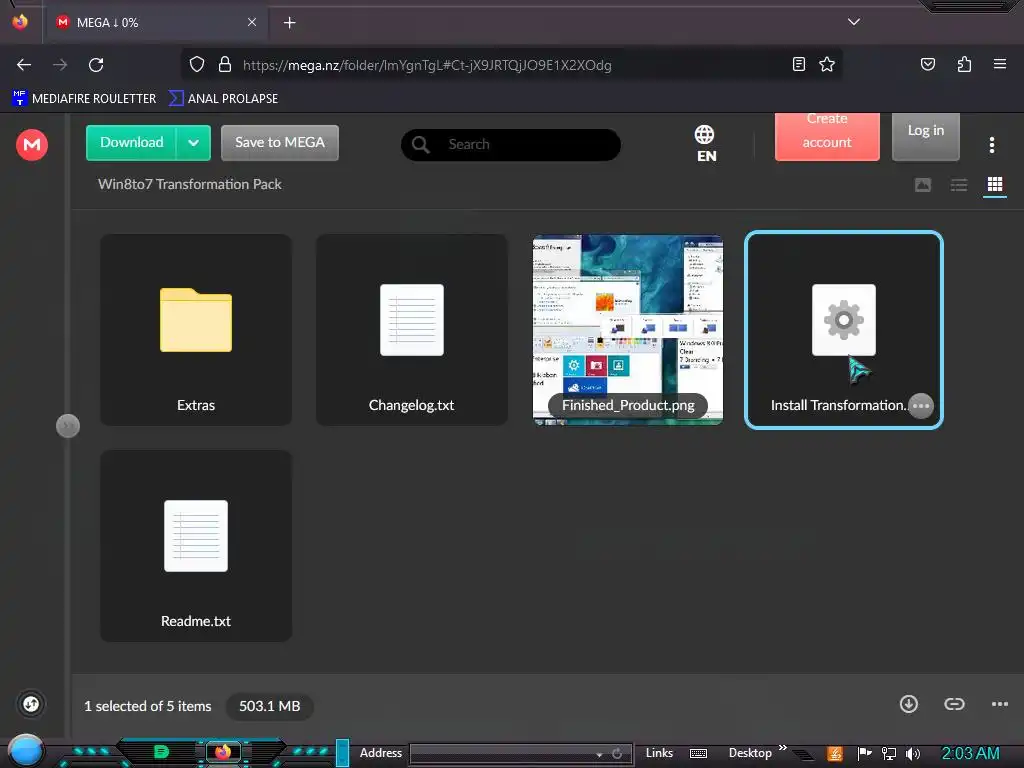
Task: Close the MEGA browser tab
Action: click(x=252, y=22)
